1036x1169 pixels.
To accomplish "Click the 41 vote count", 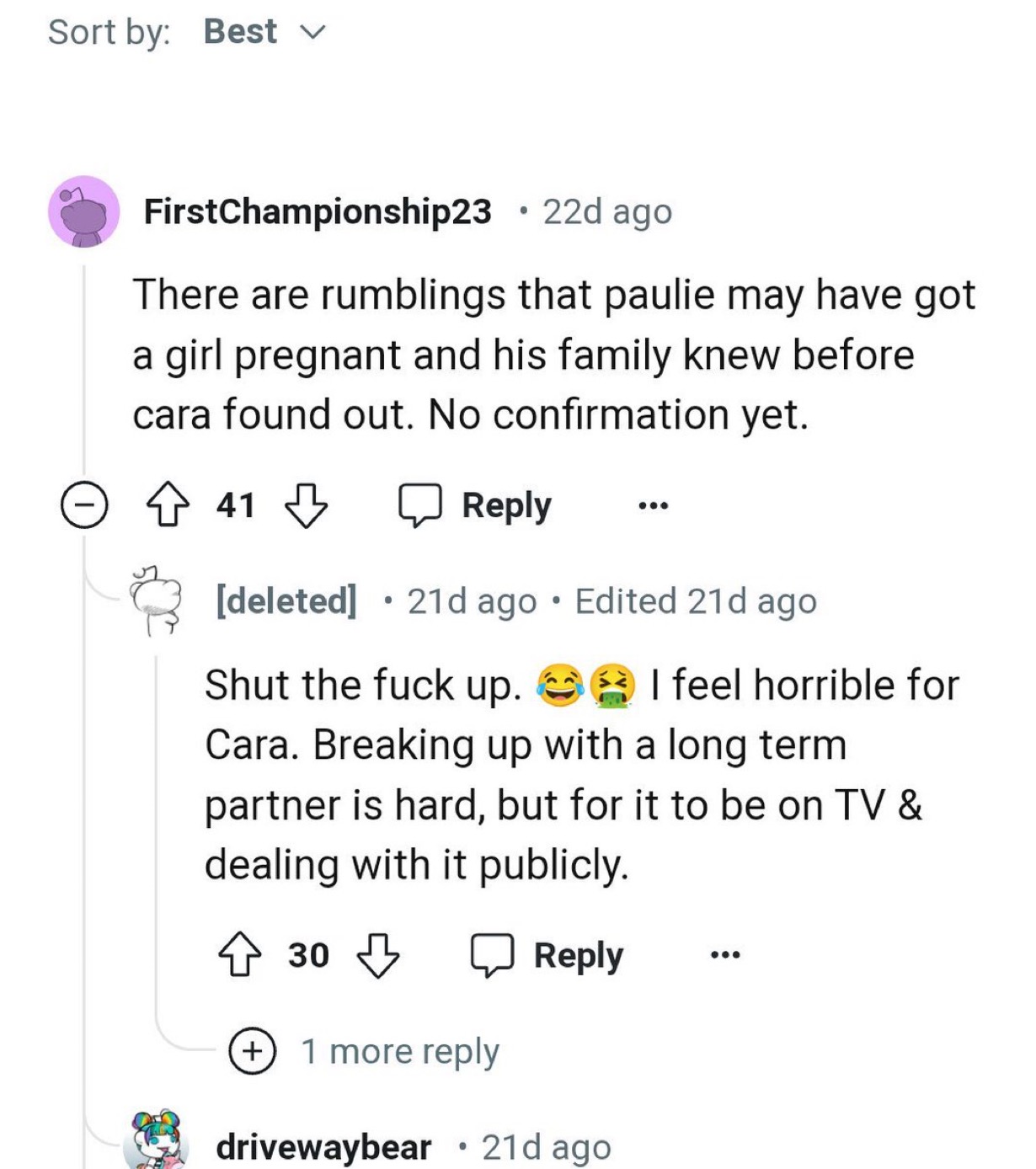I will coord(236,505).
